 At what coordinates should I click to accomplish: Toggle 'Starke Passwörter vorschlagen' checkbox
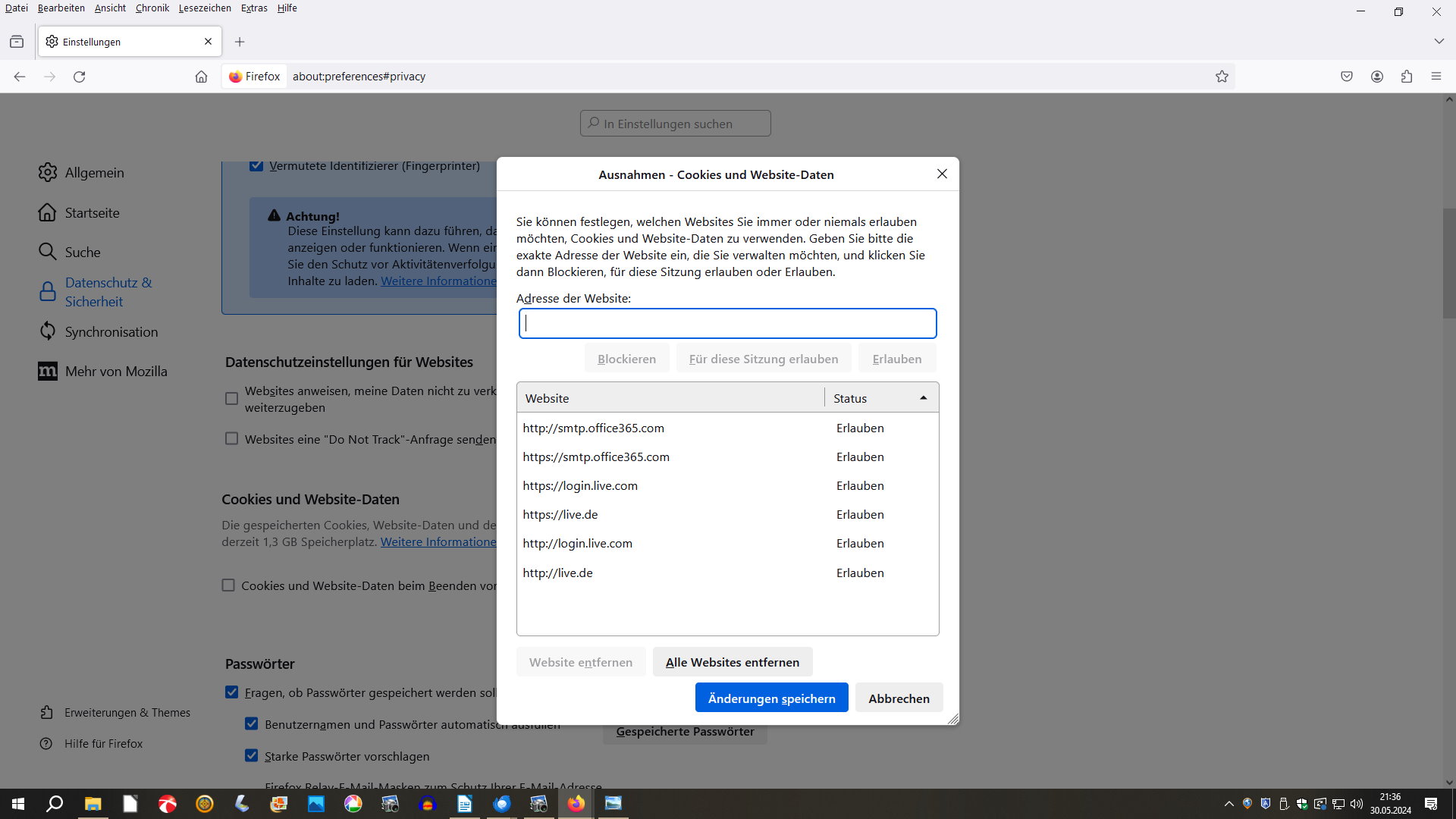click(252, 756)
